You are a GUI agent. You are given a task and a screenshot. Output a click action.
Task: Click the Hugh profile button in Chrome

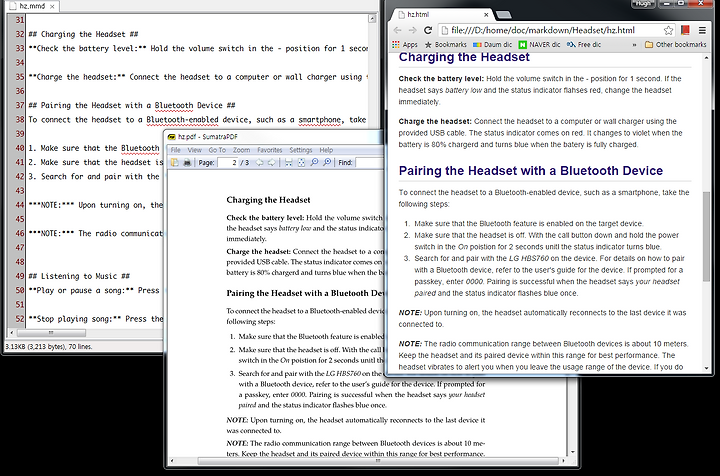(643, 3)
